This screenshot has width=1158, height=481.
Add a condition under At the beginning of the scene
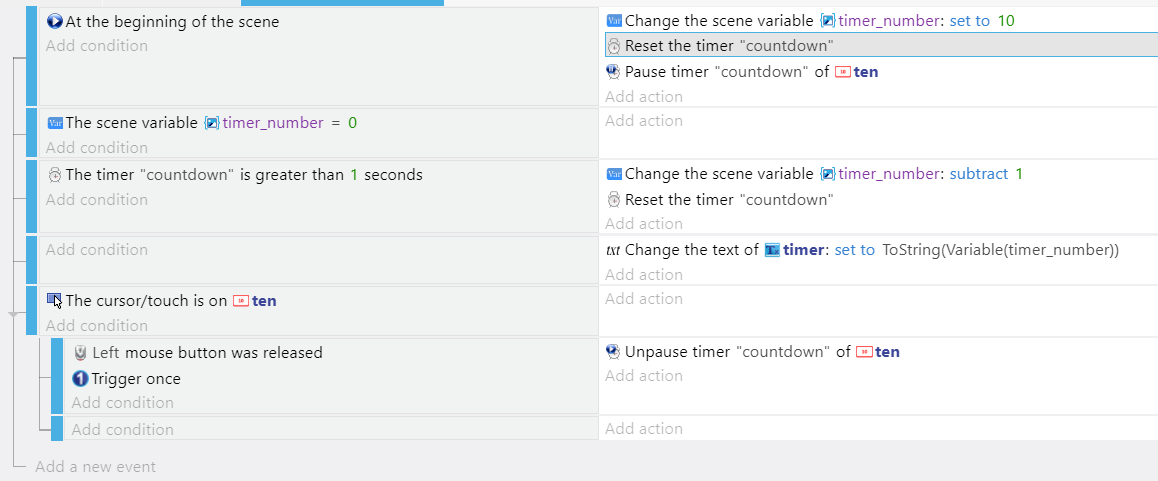pyautogui.click(x=97, y=46)
